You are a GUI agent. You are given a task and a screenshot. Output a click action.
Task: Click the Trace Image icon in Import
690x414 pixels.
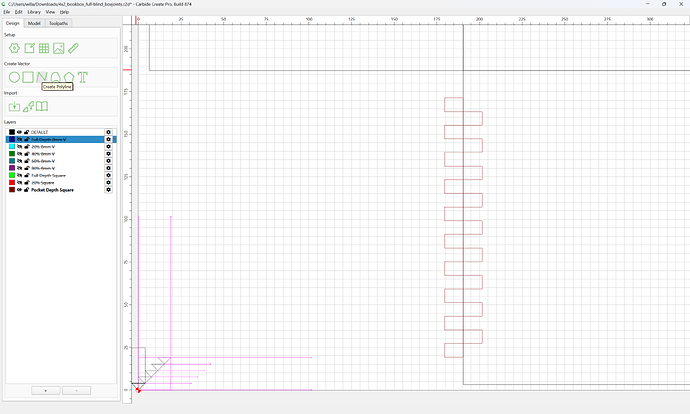pos(28,106)
